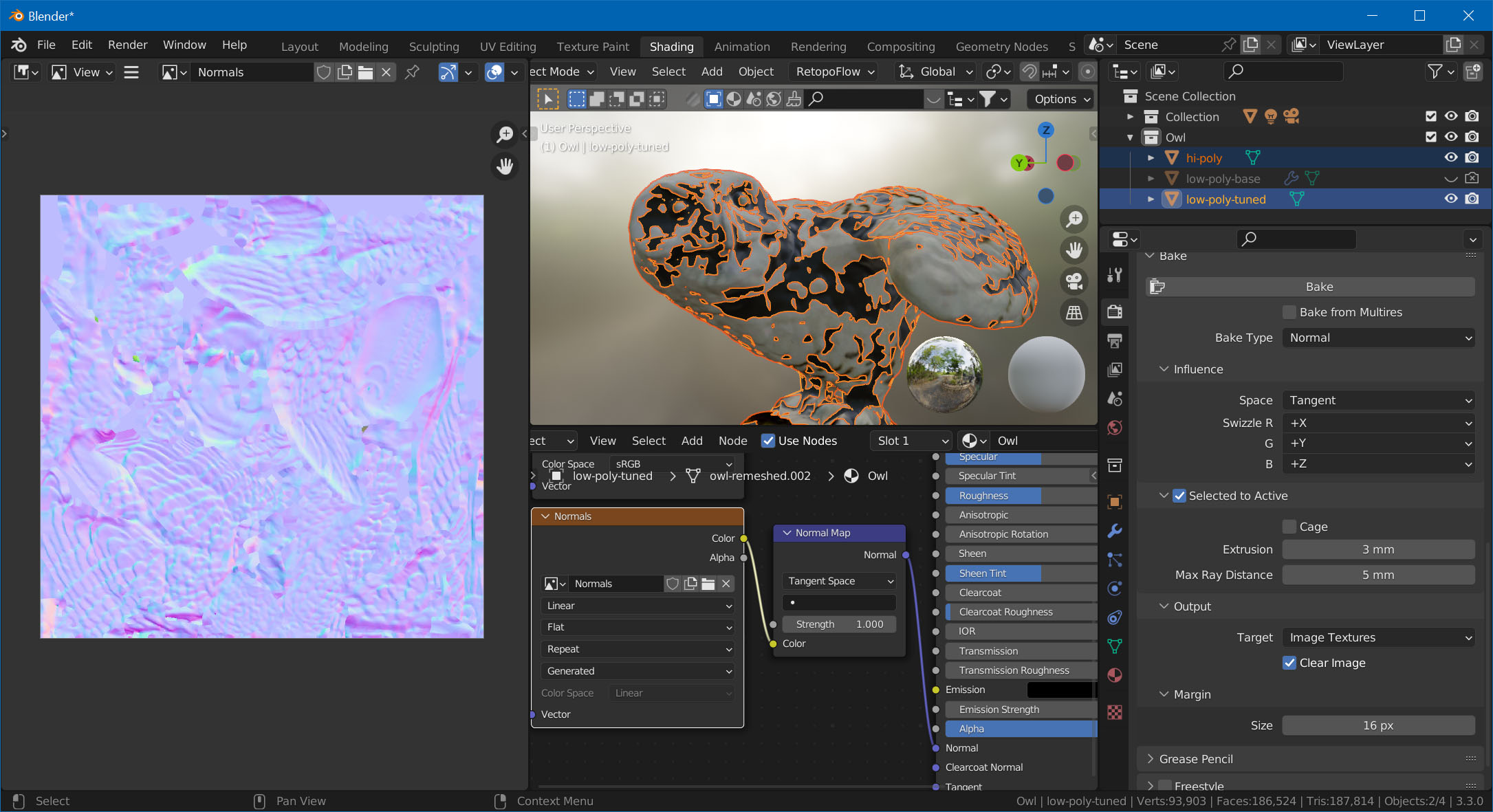Uncheck Clear Image
Screen dimensions: 1493x812
[1289, 663]
